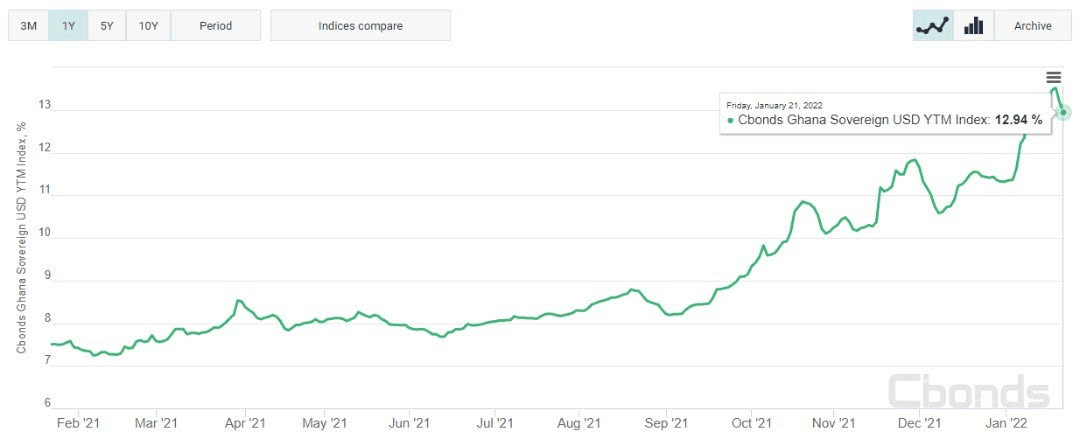Click the Jan '22 axis label
1080x439 pixels.
click(x=1008, y=422)
